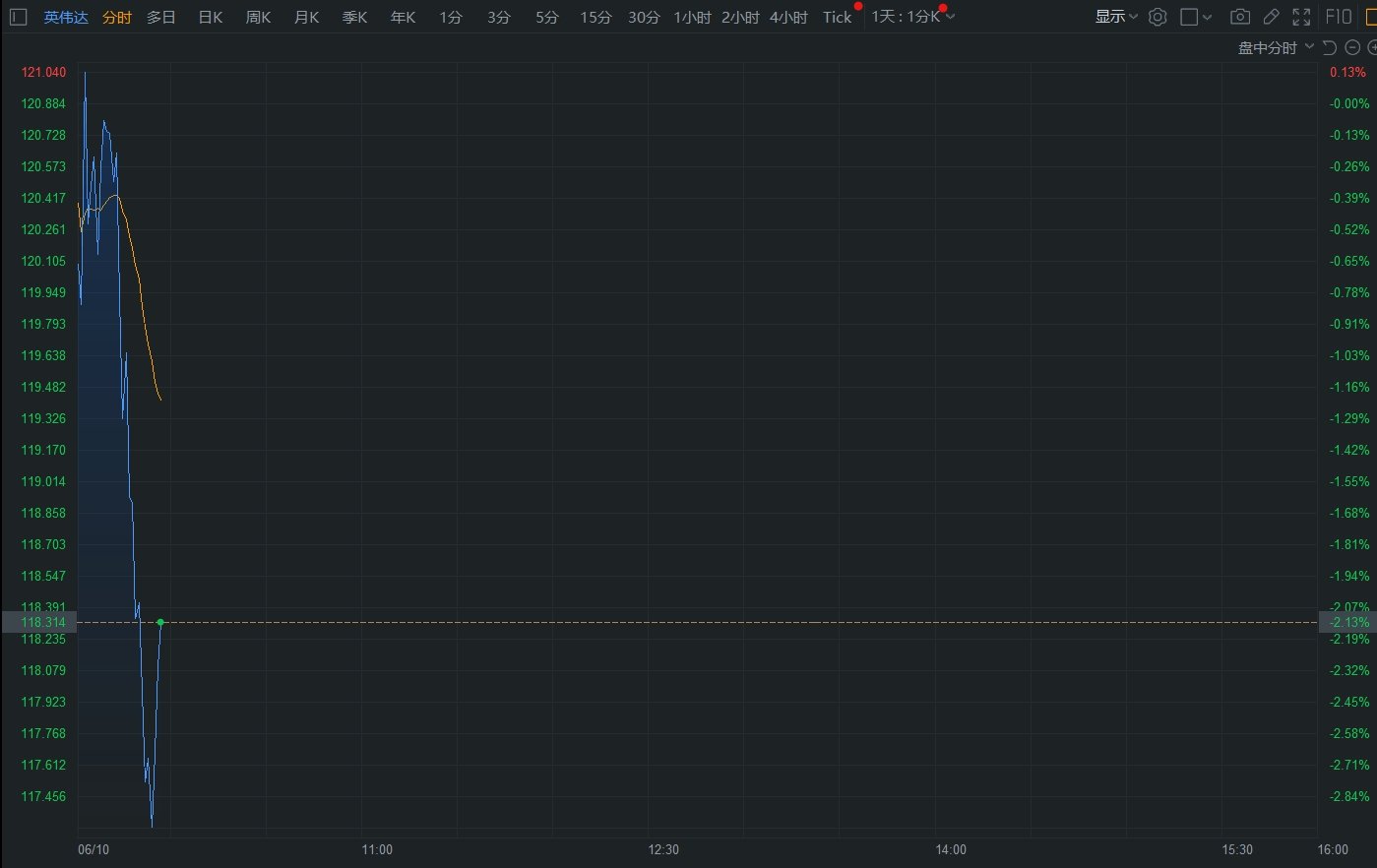1377x868 pixels.
Task: Open the F10 company info
Action: pos(1339,17)
